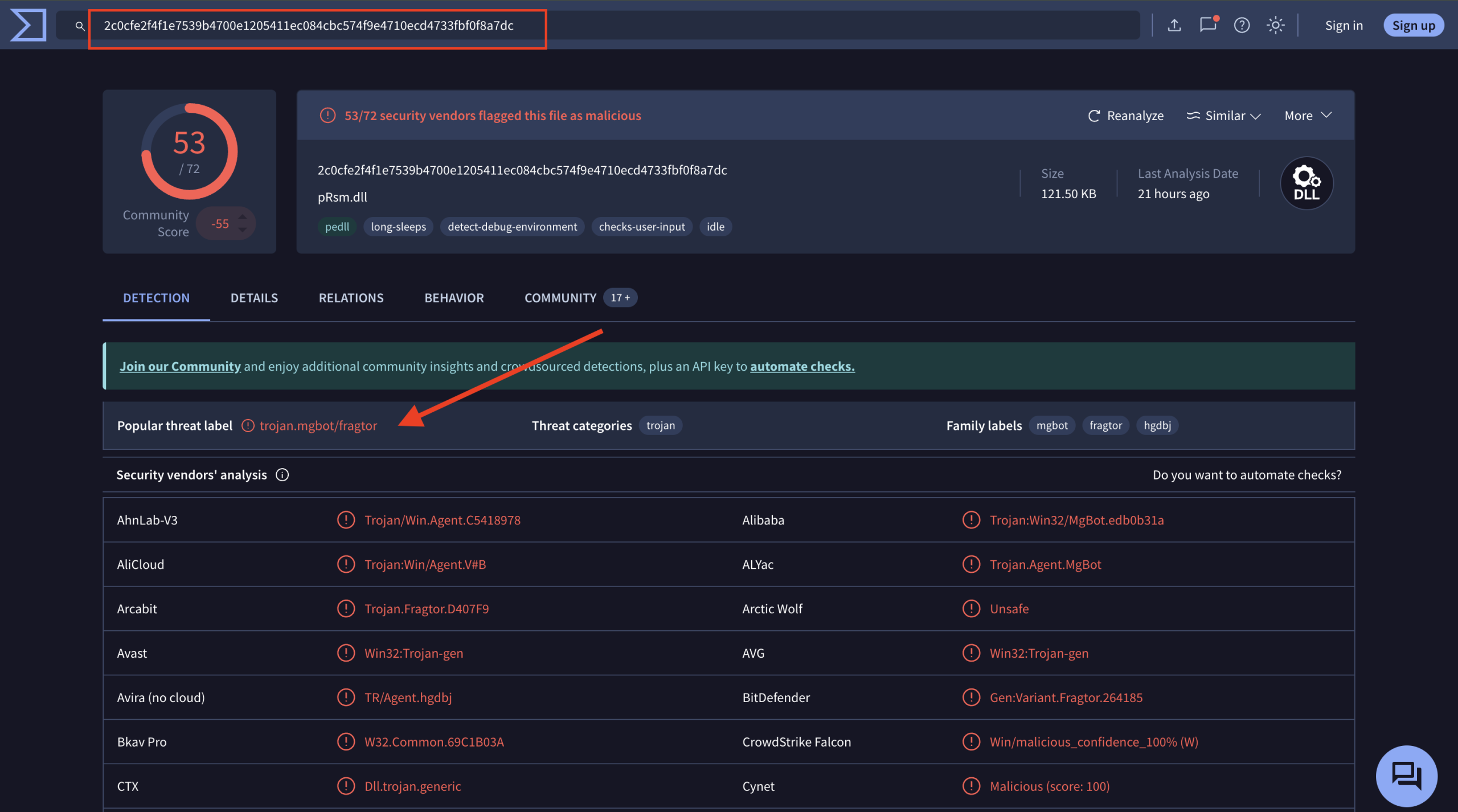1458x812 pixels.
Task: Select the long-sleeps tag
Action: (398, 227)
